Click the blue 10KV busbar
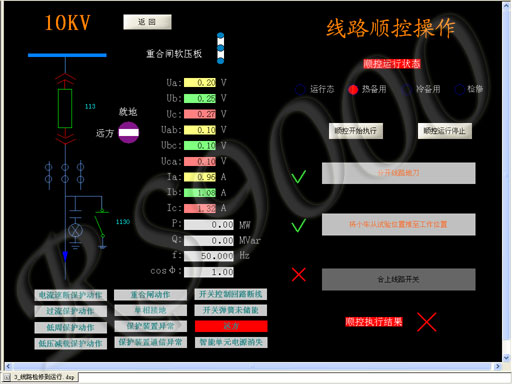The width and height of the screenshot is (512, 384). (x=67, y=55)
